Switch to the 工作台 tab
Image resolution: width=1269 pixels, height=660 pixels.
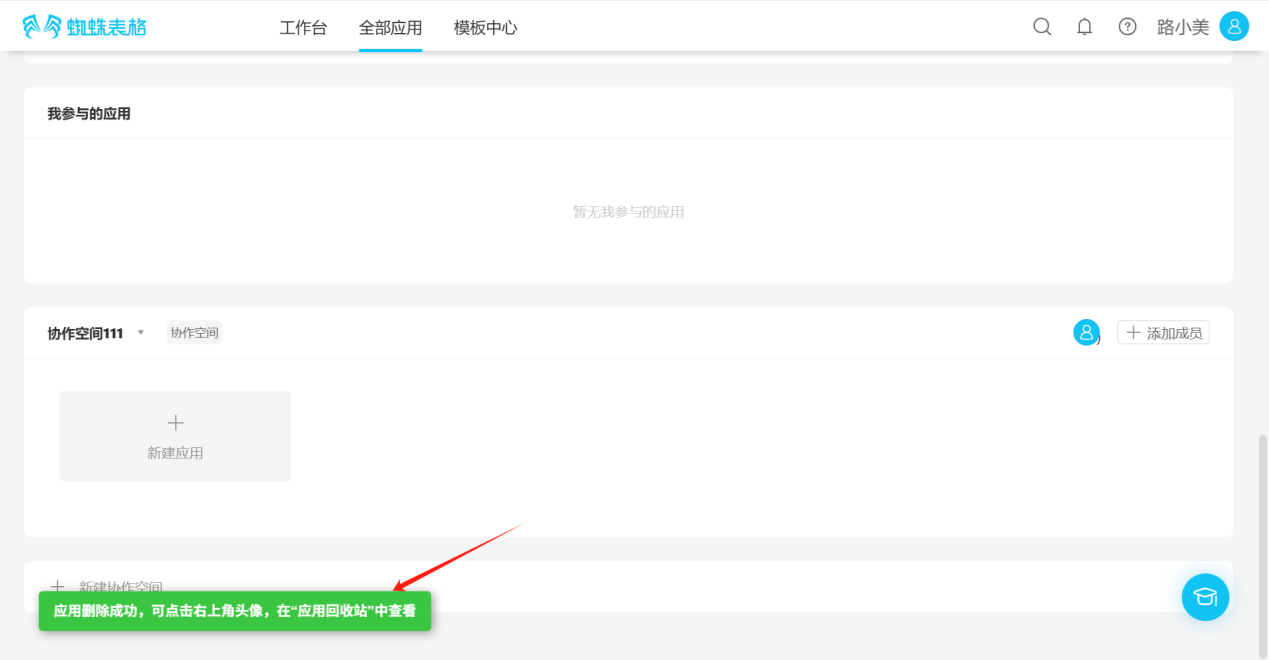(303, 28)
